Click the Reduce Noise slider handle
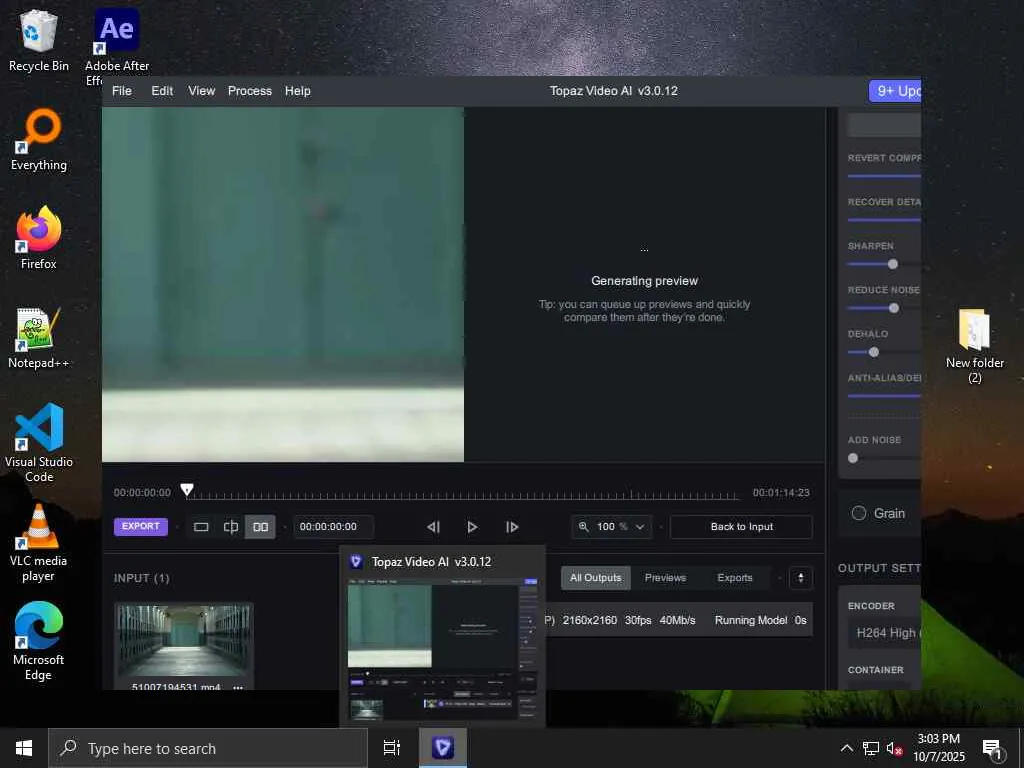Viewport: 1024px width, 768px height. (x=894, y=308)
